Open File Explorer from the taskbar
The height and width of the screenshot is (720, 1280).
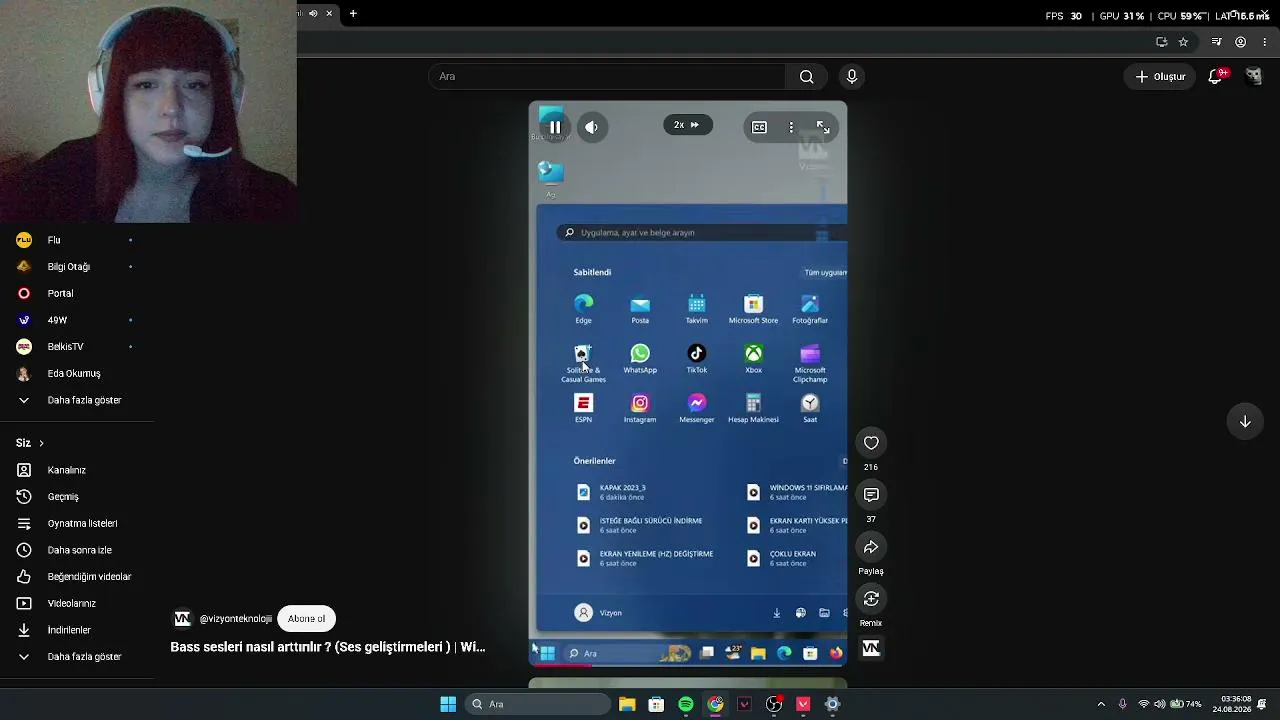coord(627,704)
